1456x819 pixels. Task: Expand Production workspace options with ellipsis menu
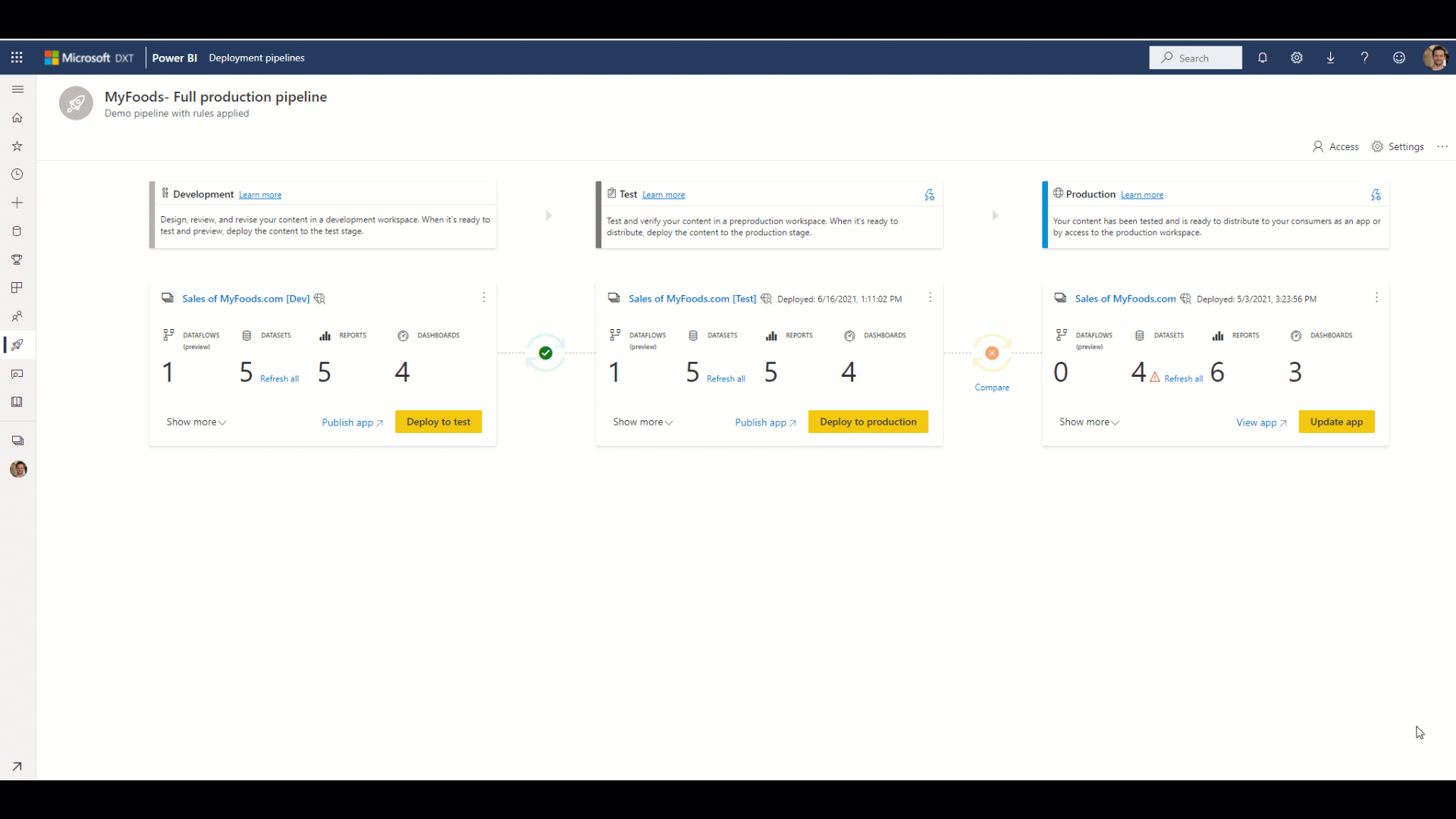[1377, 297]
